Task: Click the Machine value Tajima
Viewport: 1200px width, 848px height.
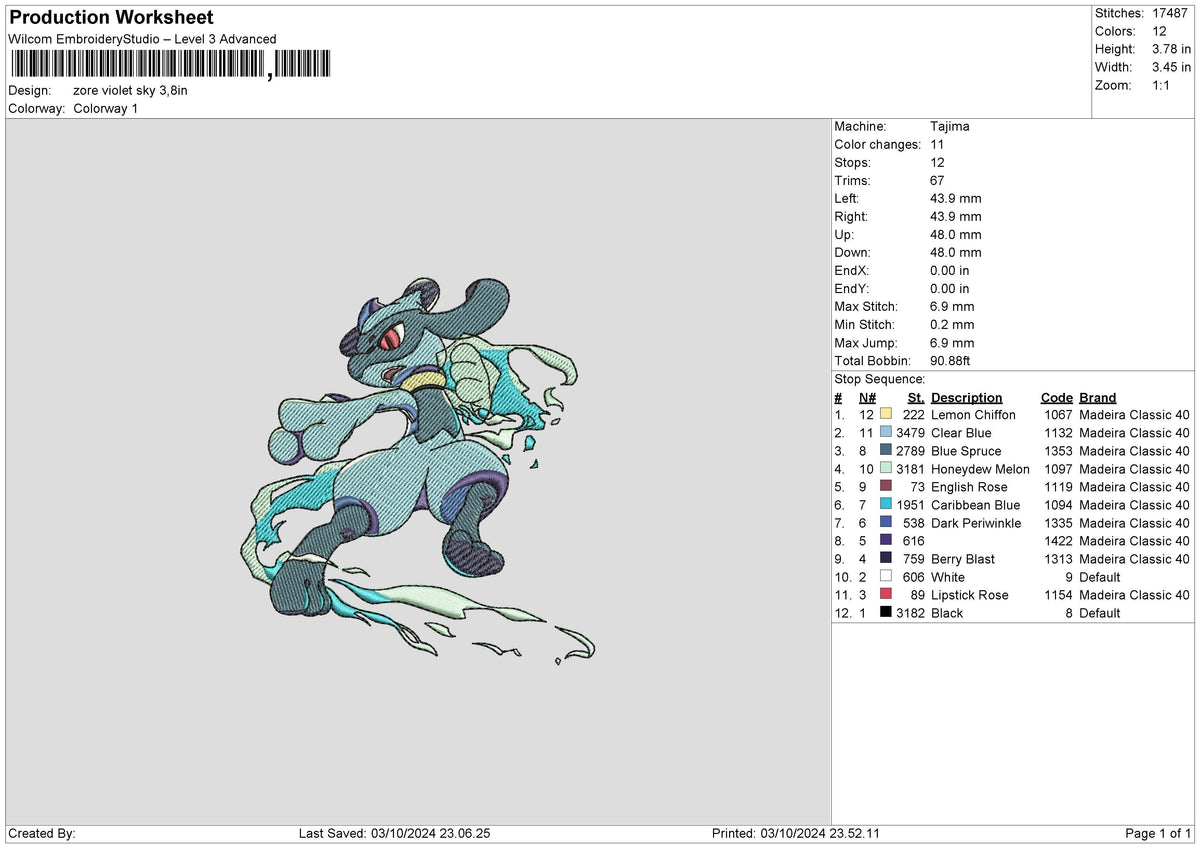Action: click(x=949, y=126)
